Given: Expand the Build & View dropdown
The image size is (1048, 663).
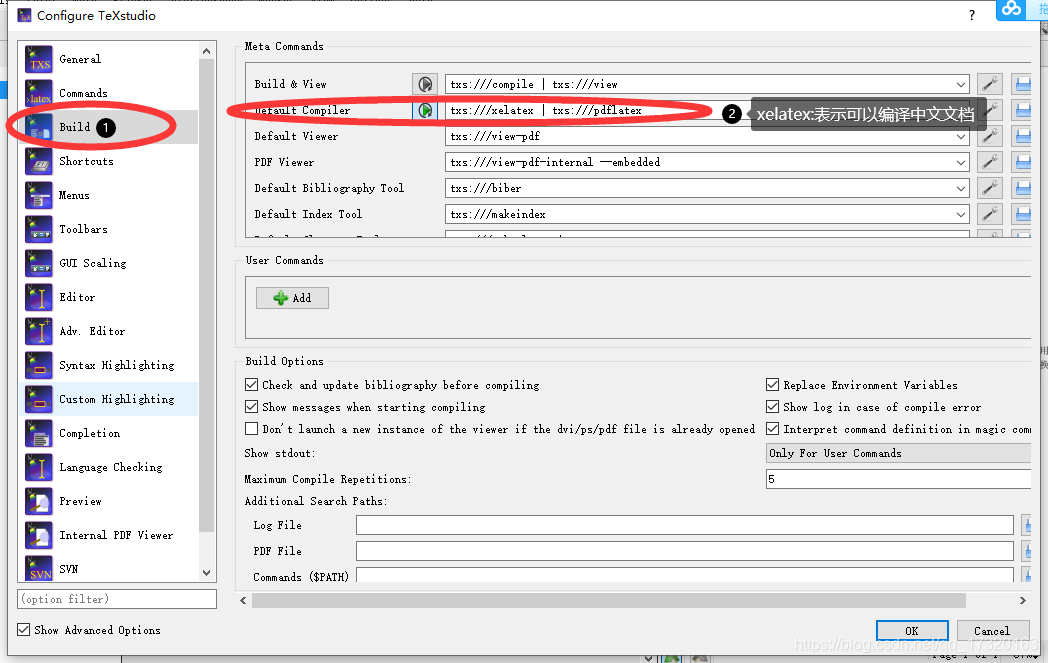Looking at the screenshot, I should (x=960, y=84).
